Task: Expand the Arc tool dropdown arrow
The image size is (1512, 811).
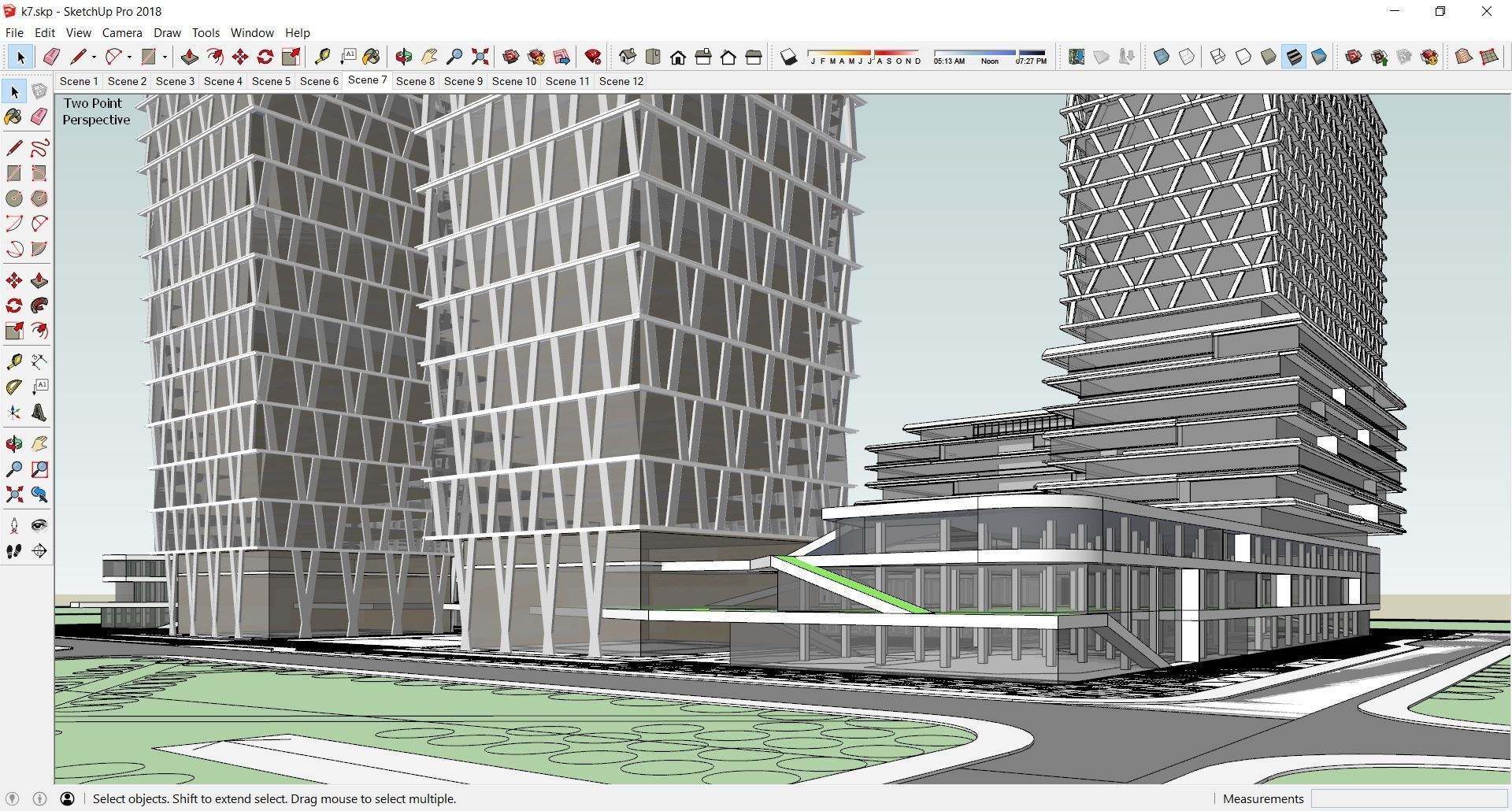Action: (129, 57)
